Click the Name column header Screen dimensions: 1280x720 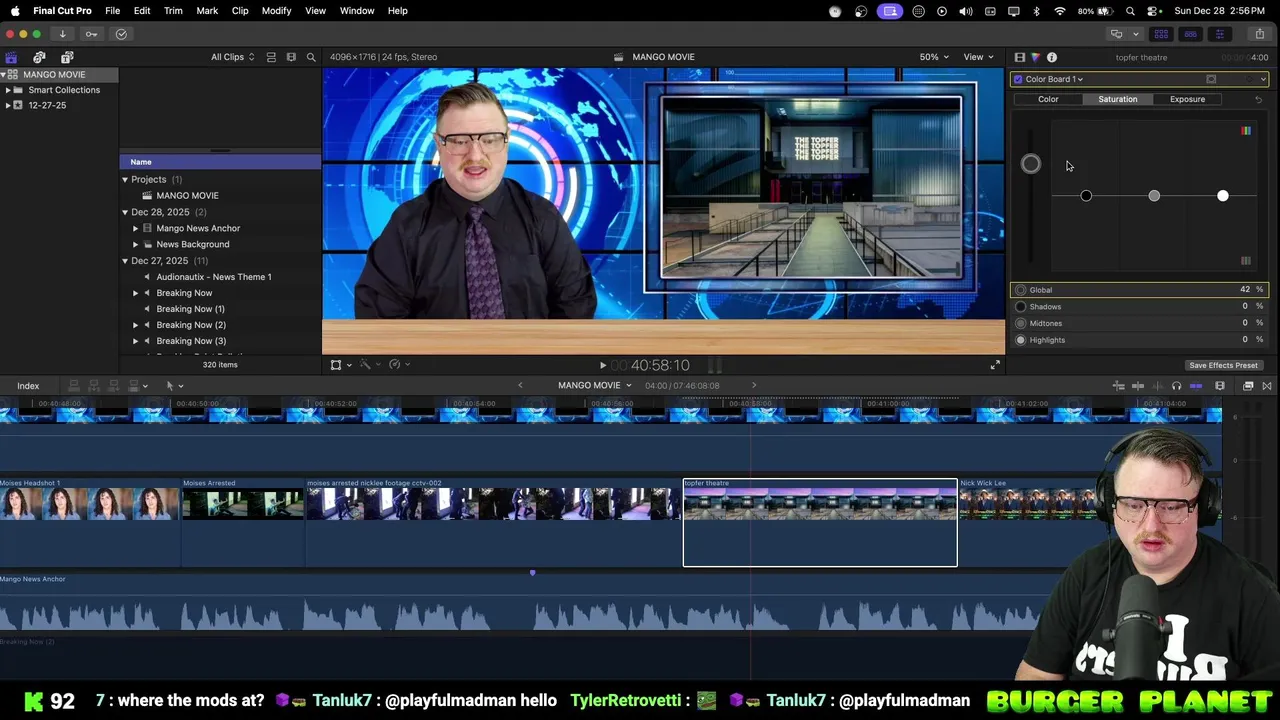coord(220,162)
